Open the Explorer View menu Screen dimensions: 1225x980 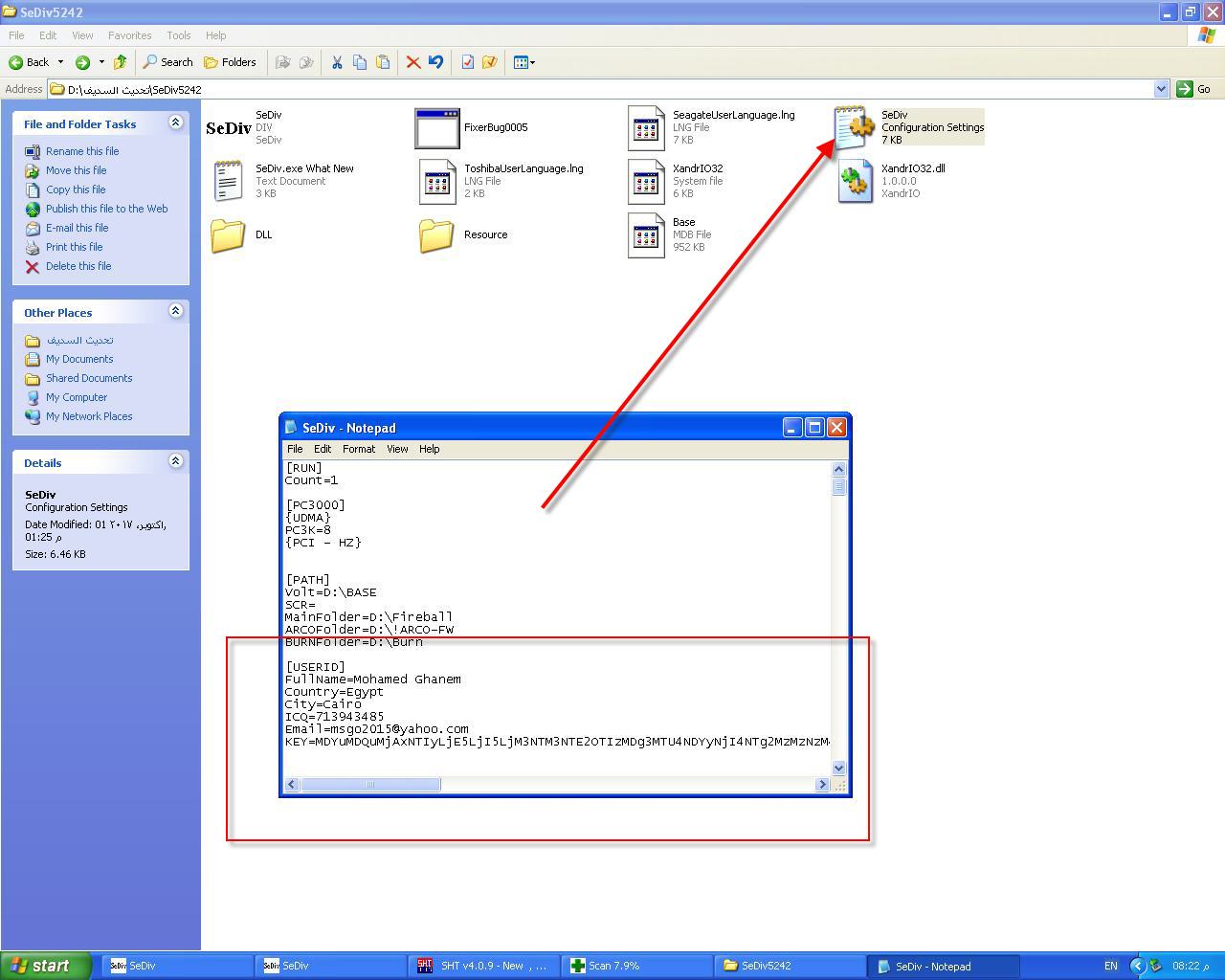(82, 35)
